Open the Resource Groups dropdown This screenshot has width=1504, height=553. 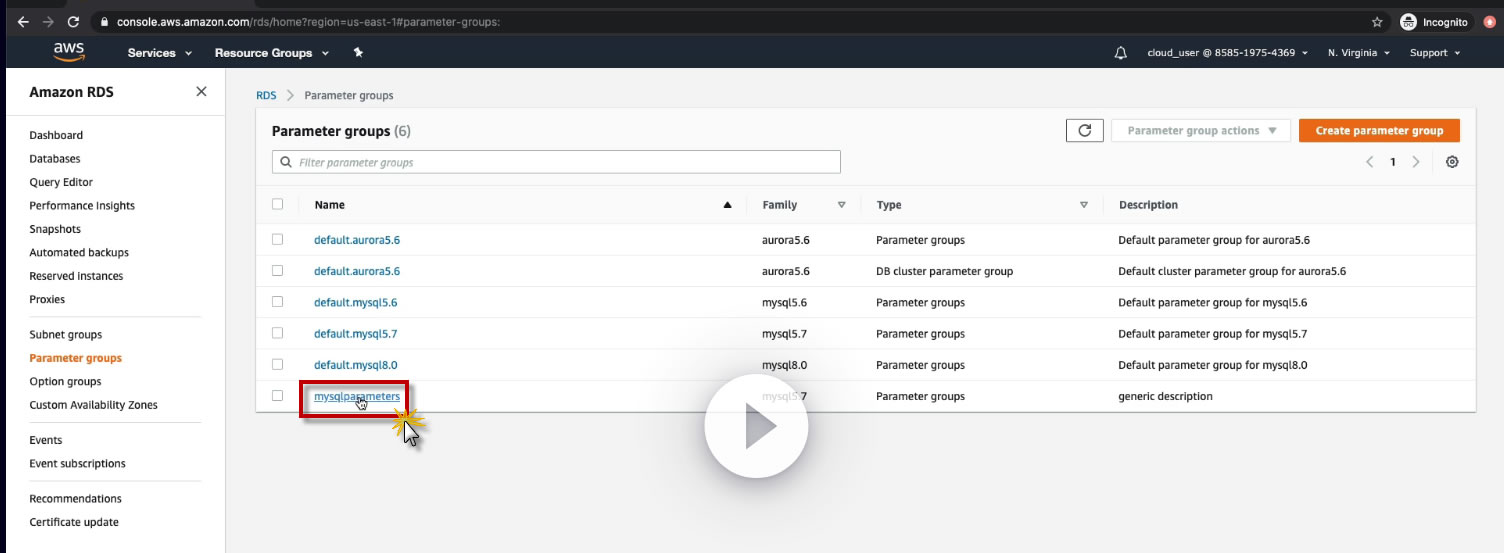click(x=270, y=53)
